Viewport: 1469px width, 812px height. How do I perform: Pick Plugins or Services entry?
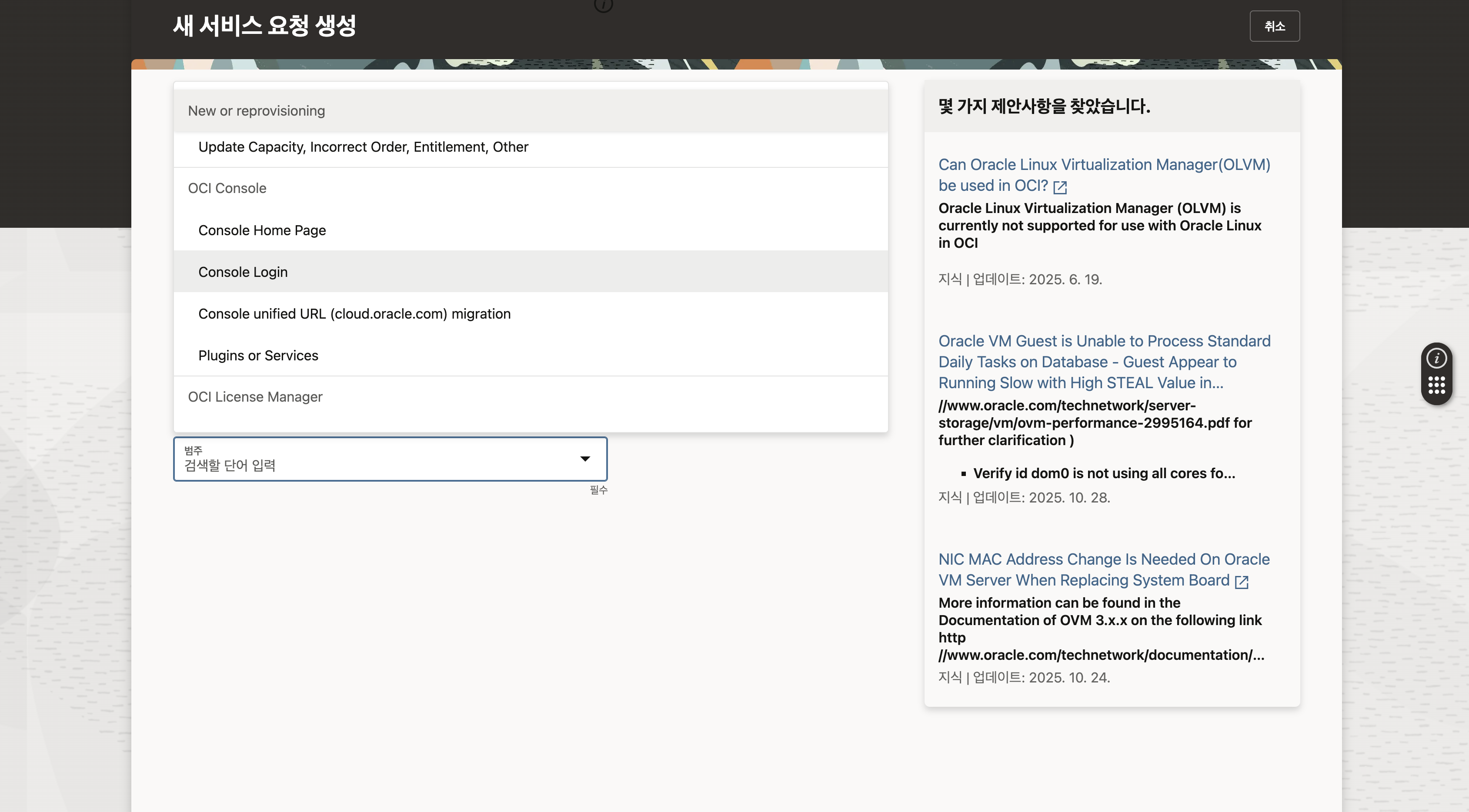pos(258,355)
